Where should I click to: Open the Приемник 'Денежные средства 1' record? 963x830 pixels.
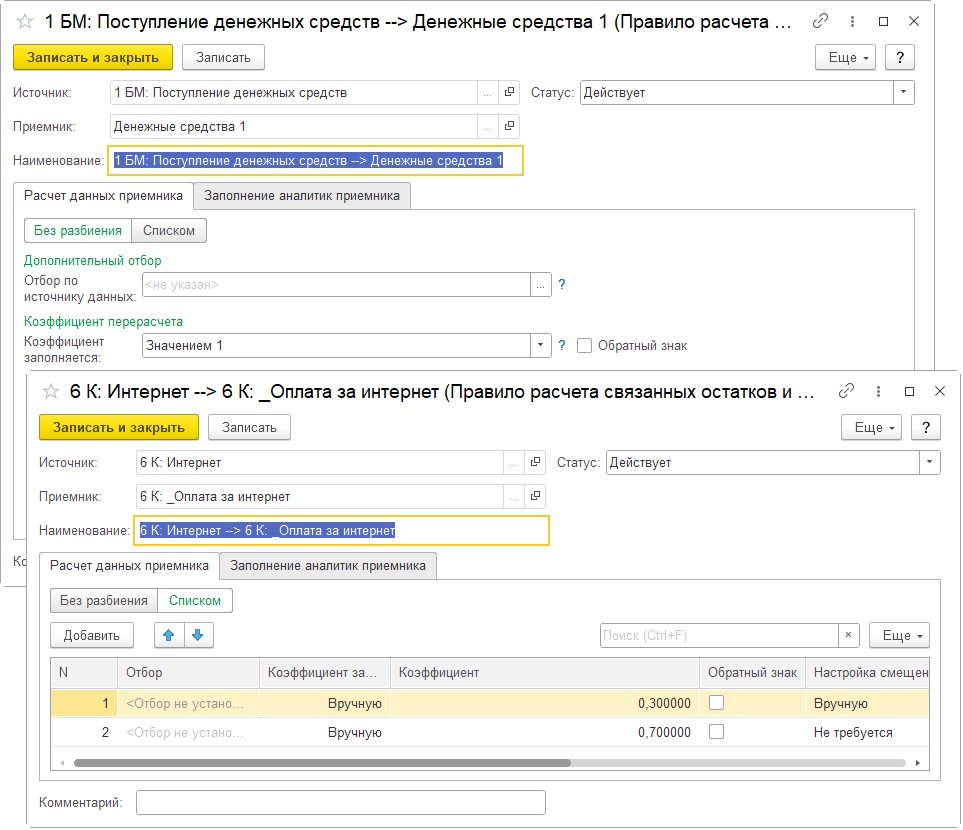coord(509,127)
